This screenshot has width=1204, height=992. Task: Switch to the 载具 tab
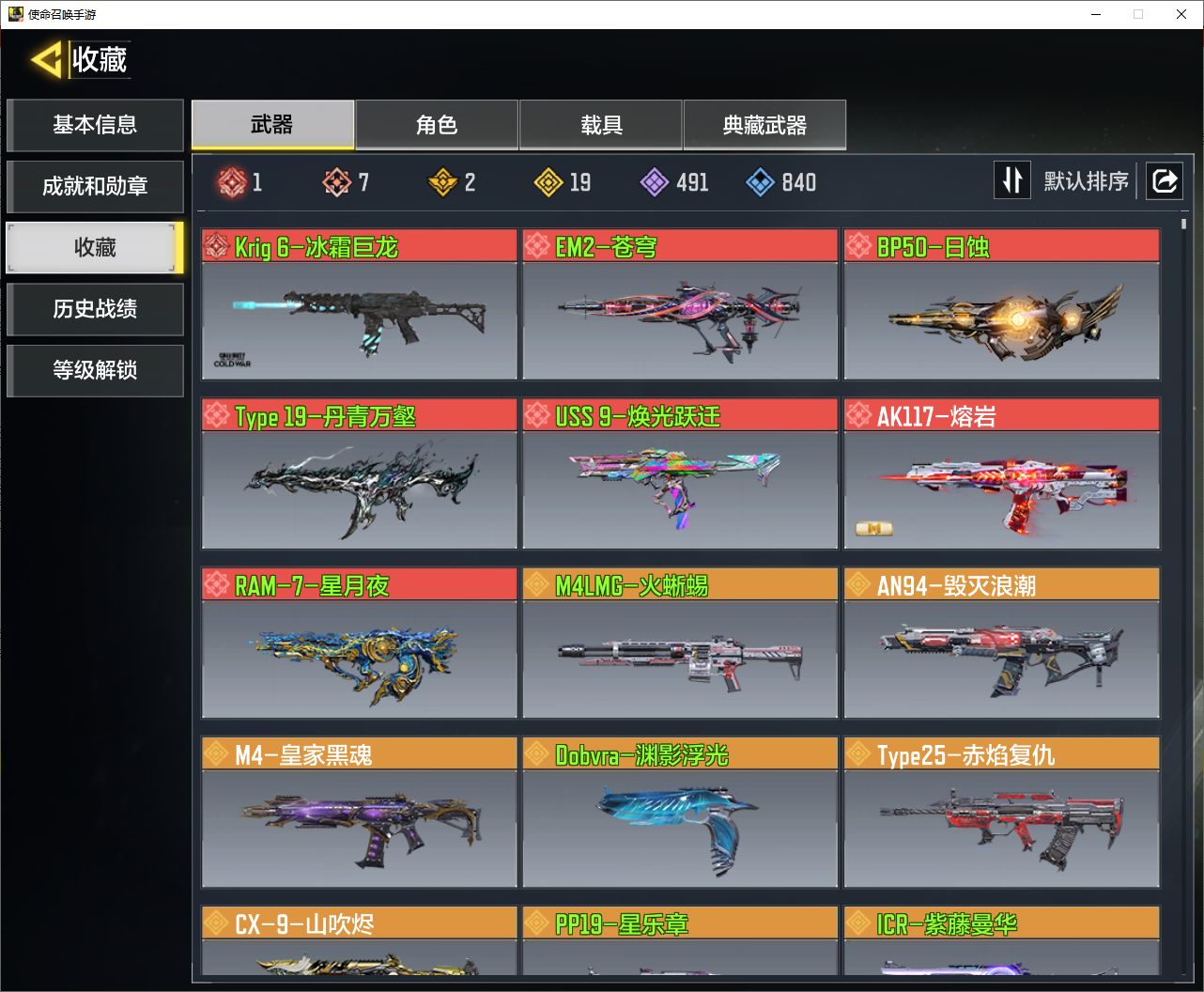601,125
